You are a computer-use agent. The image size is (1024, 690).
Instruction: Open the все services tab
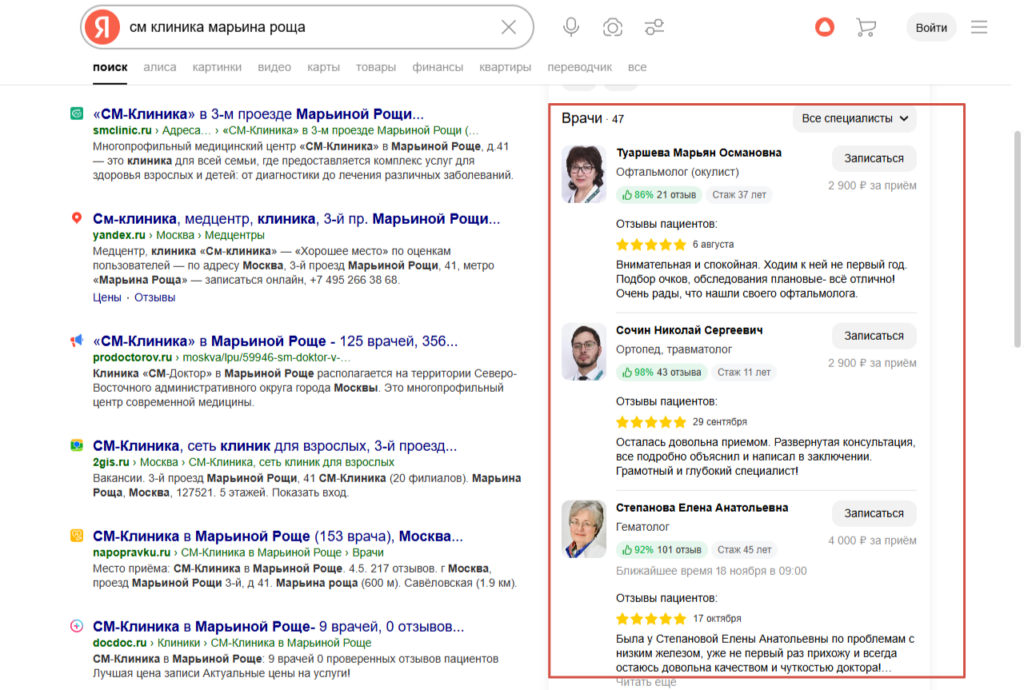637,67
